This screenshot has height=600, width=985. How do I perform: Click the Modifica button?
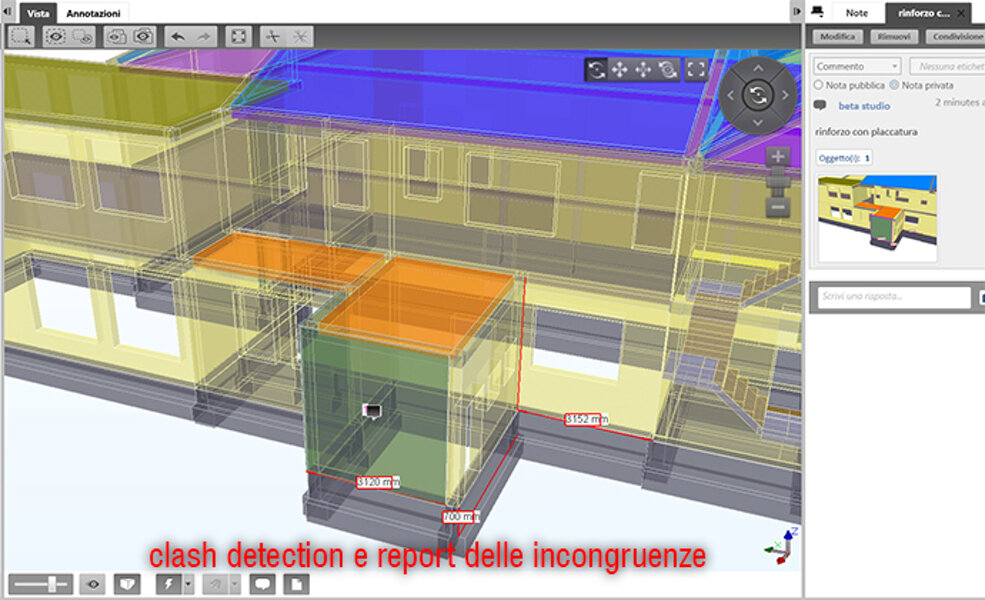(837, 37)
